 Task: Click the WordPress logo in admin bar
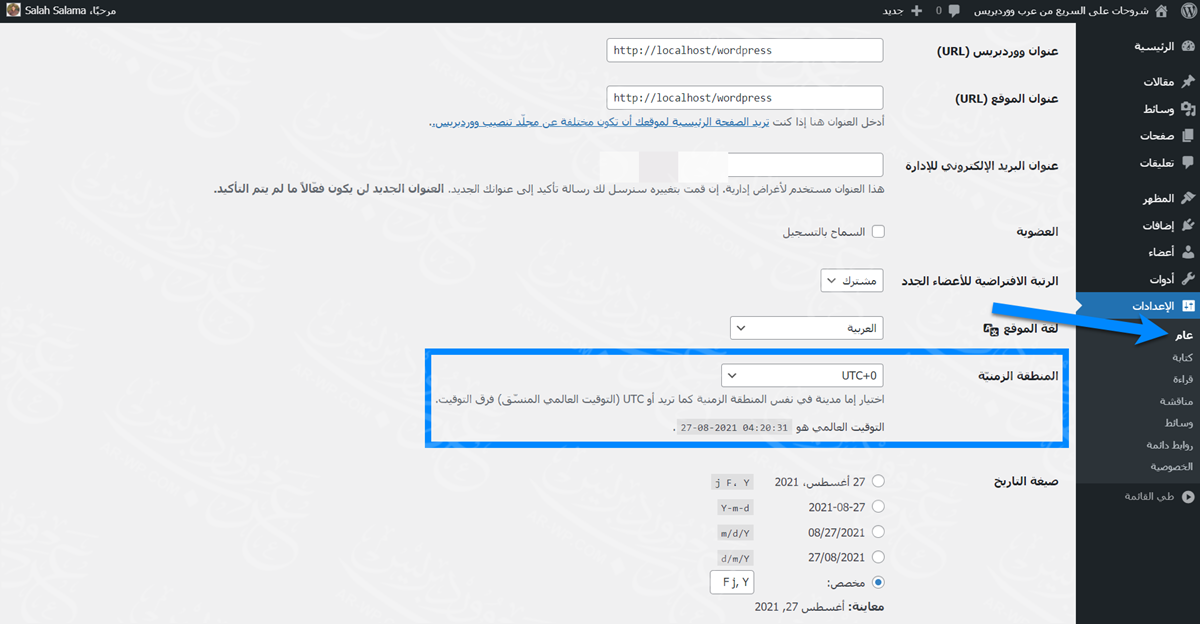coord(1188,10)
